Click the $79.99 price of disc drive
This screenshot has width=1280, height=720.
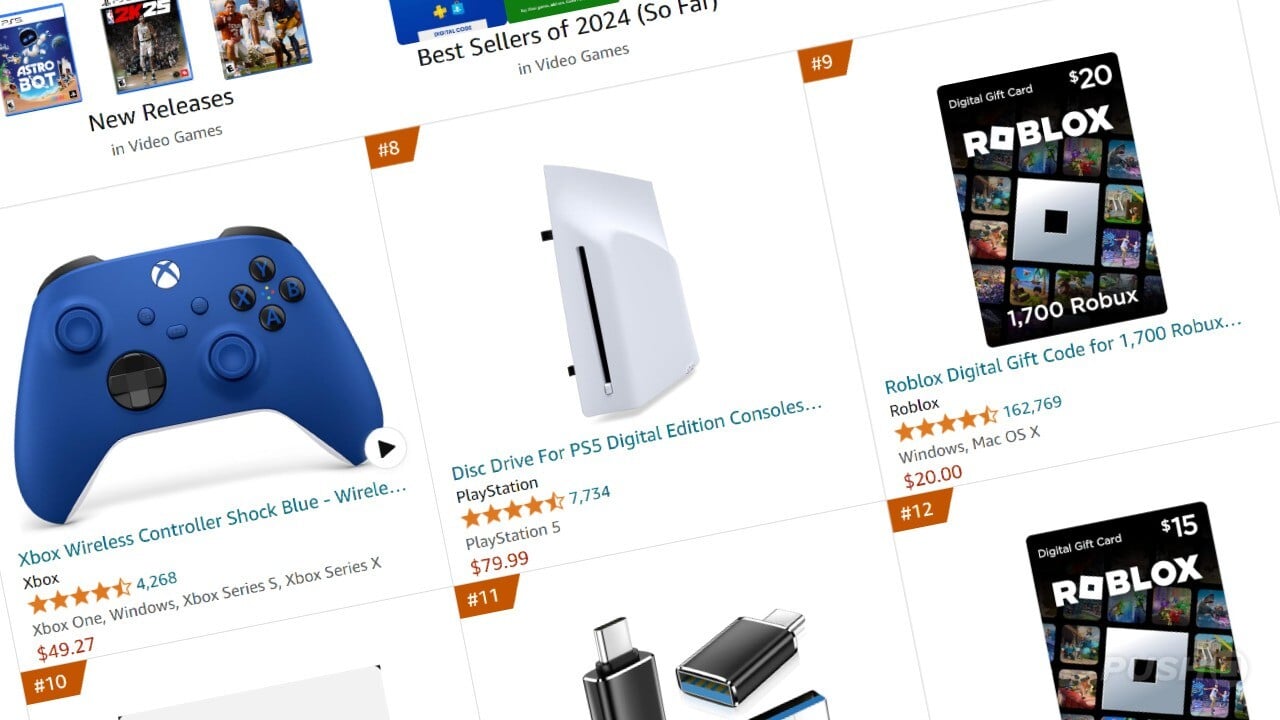[x=500, y=562]
